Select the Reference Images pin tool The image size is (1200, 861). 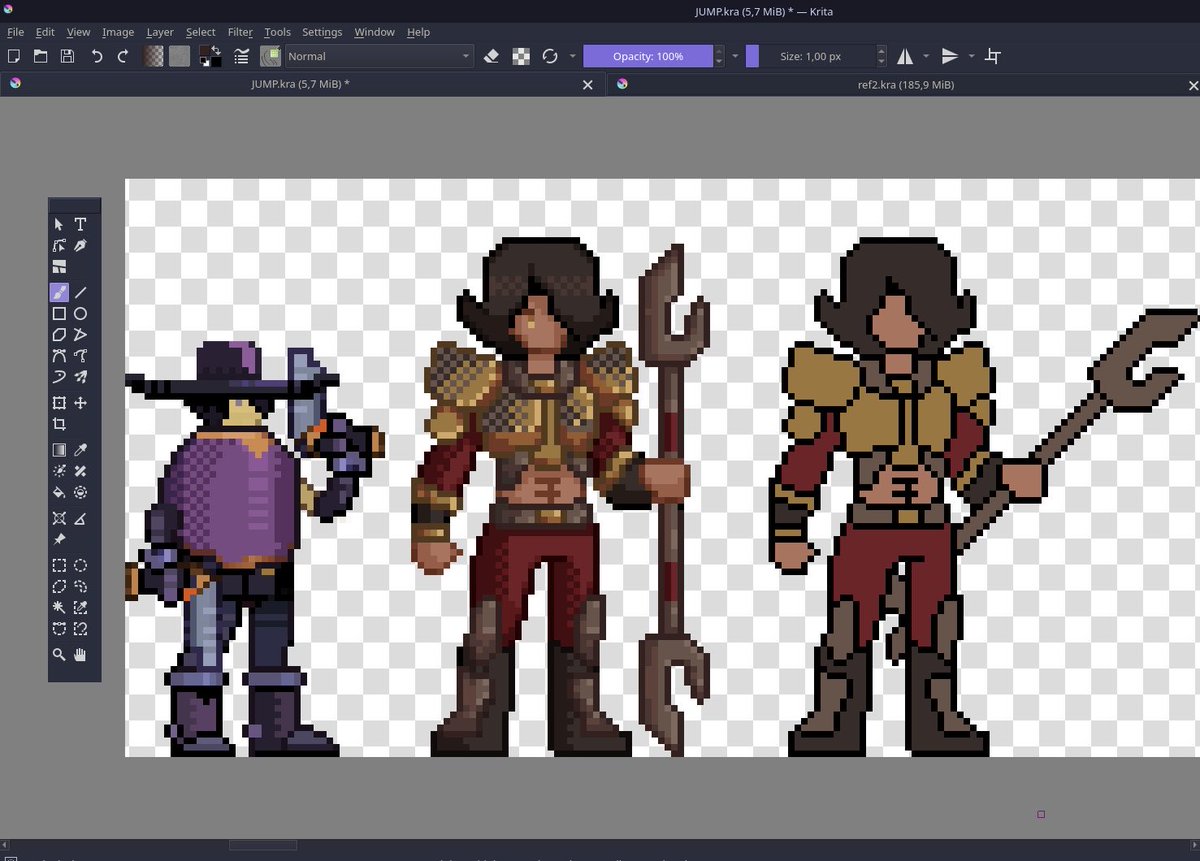[x=59, y=539]
